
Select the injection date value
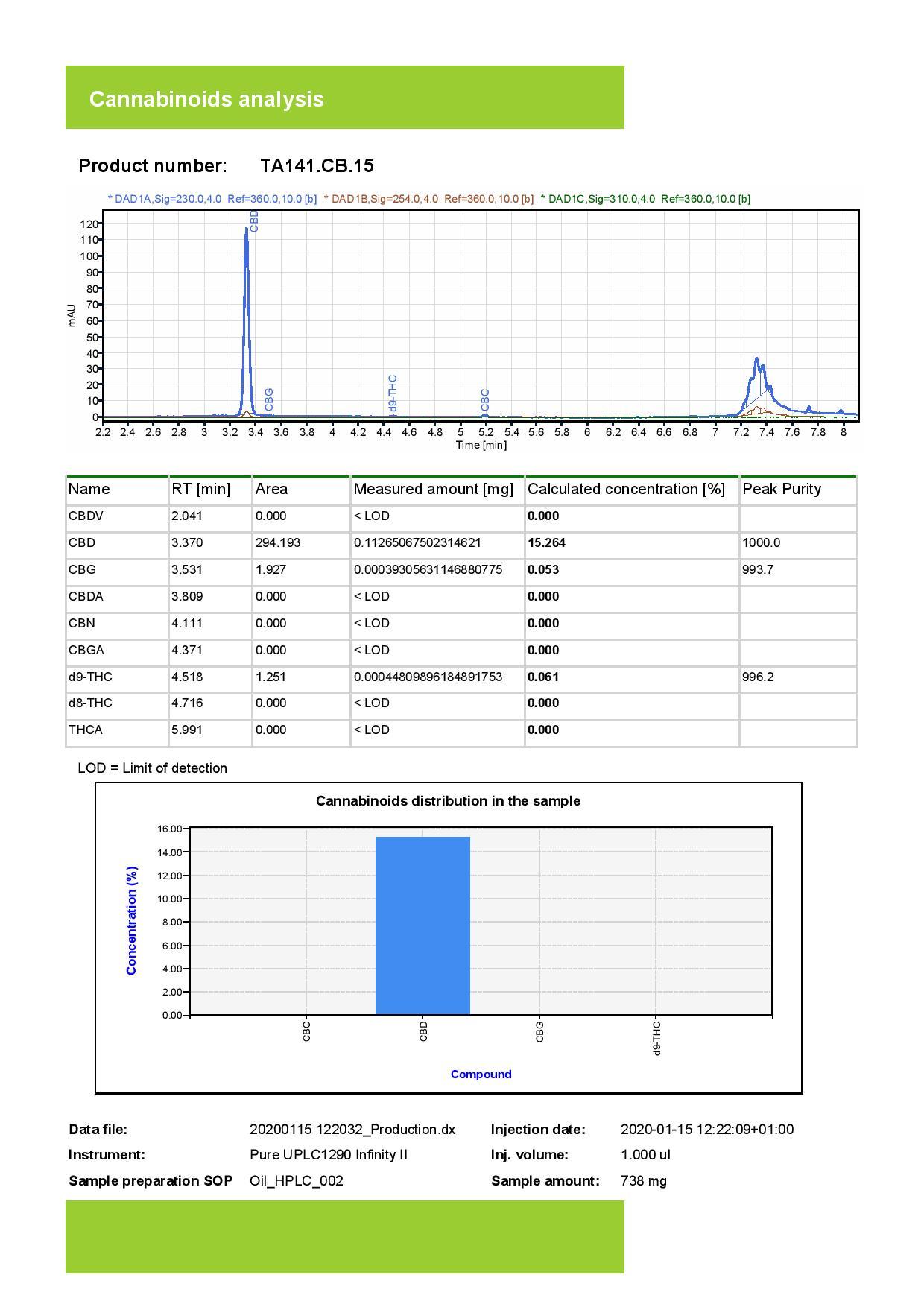pos(707,1130)
